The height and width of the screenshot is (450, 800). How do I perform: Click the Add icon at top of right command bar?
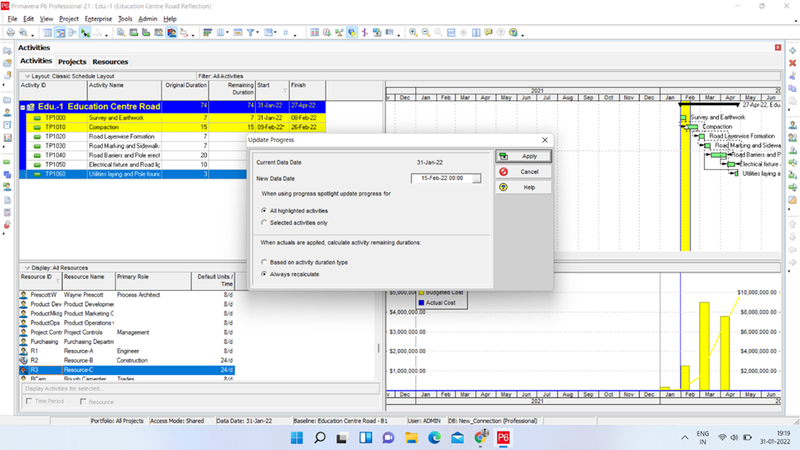coord(792,51)
